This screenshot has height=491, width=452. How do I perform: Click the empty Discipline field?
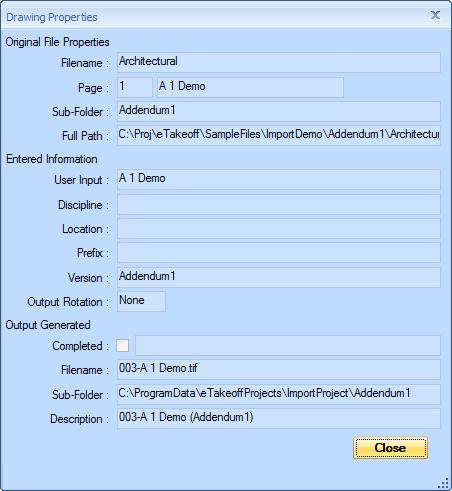[279, 204]
